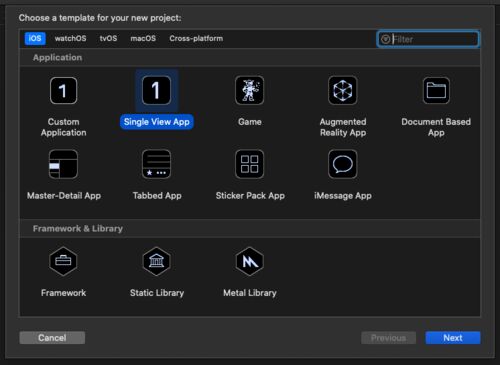
Task: Click the 'Framework' label text
Action: click(x=63, y=293)
